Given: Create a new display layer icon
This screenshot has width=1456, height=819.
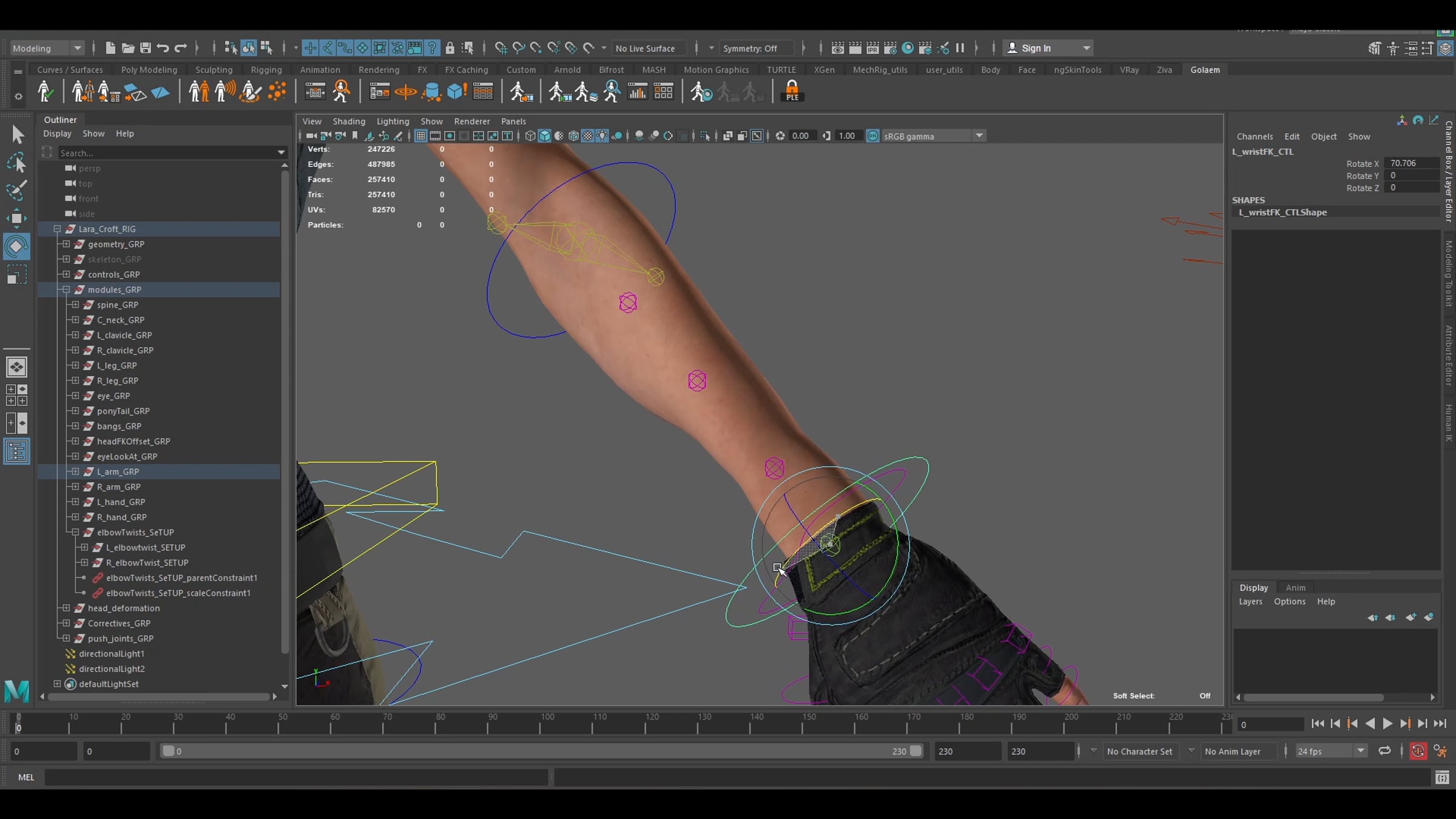Looking at the screenshot, I should click(1411, 618).
